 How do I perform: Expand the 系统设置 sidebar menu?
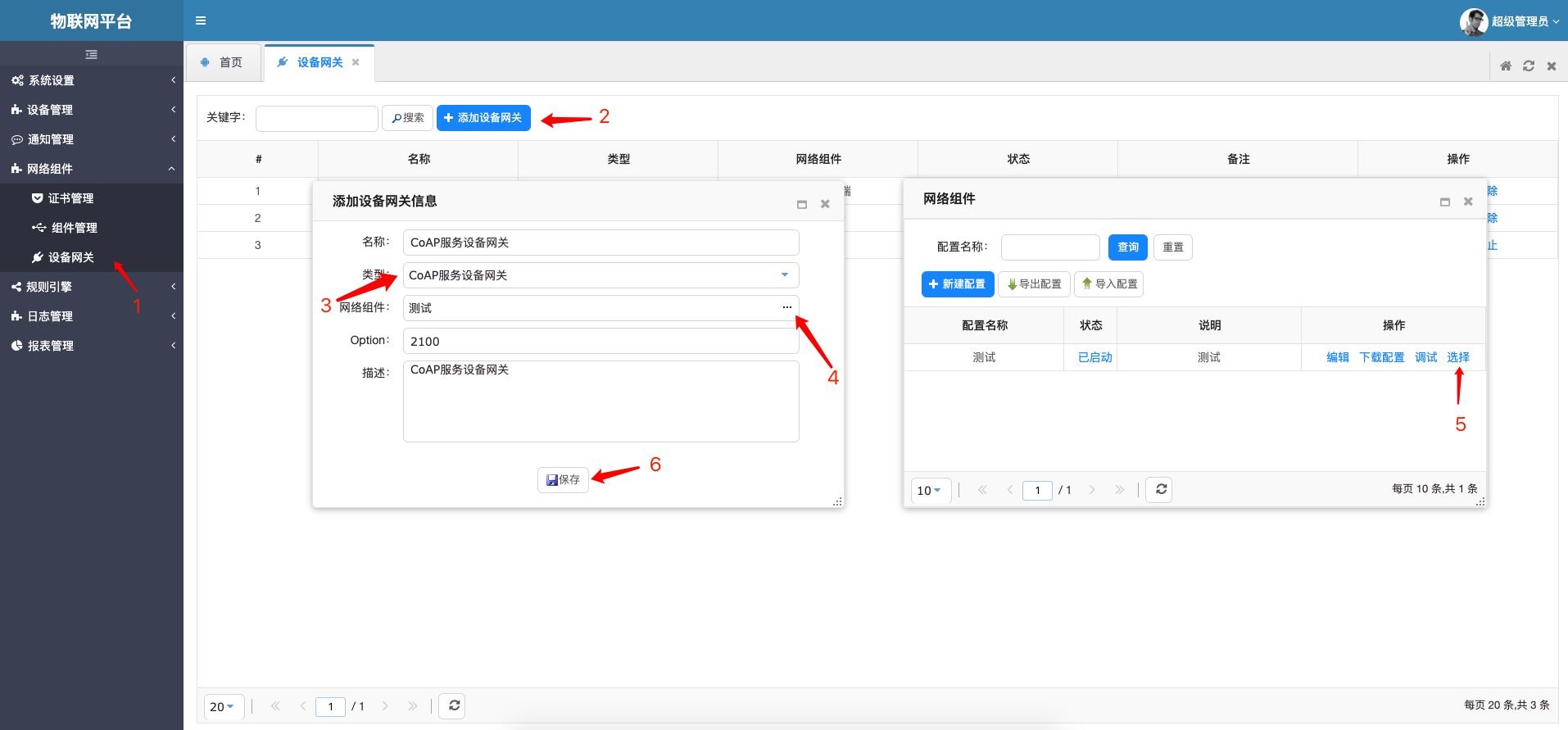click(x=92, y=80)
